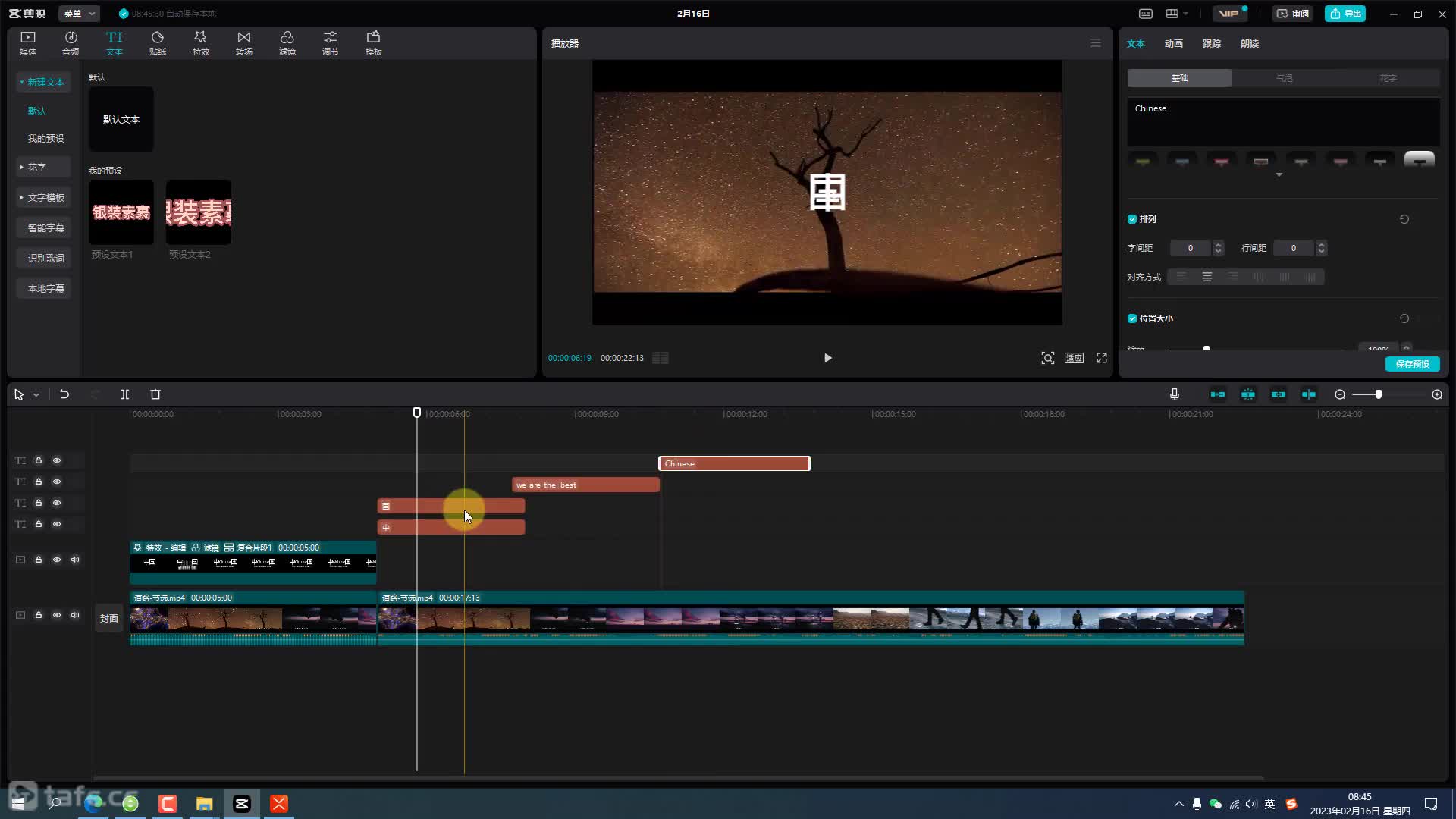Screen dimensions: 1456x819
Task: Mute the main video track audio
Action: 75,615
